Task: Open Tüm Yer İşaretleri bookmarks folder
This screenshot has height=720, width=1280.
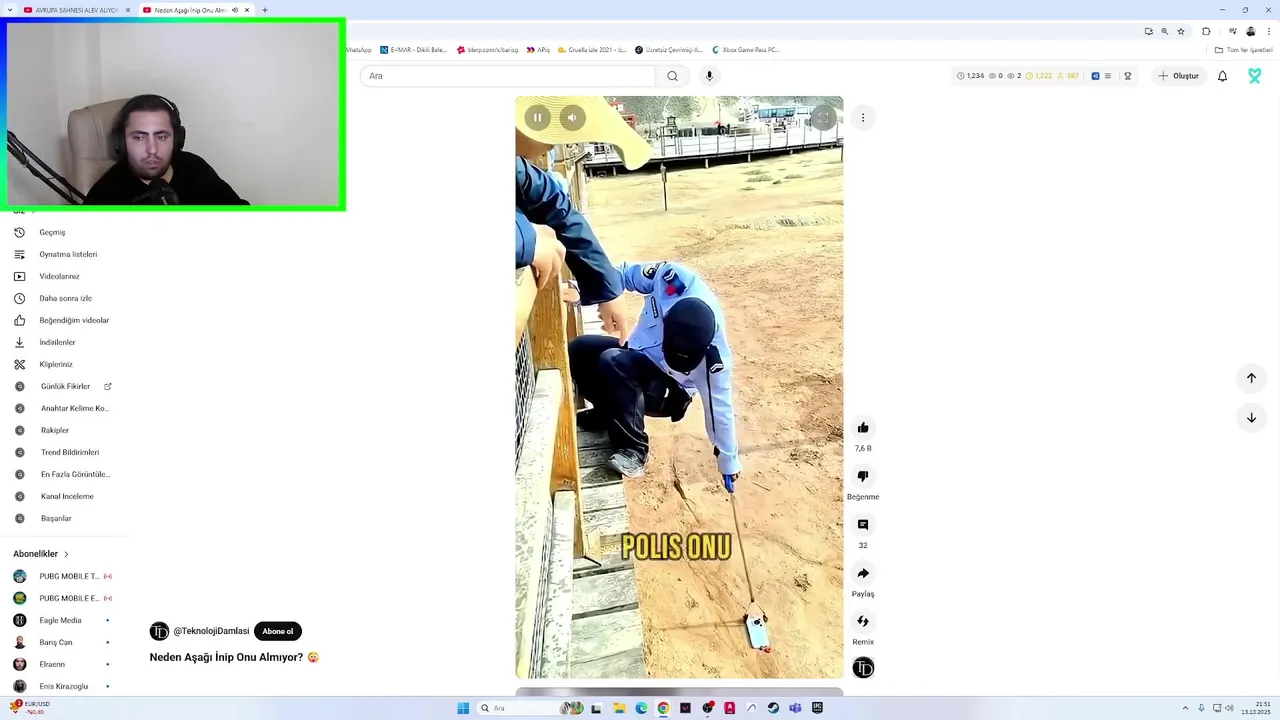Action: pyautogui.click(x=1243, y=49)
